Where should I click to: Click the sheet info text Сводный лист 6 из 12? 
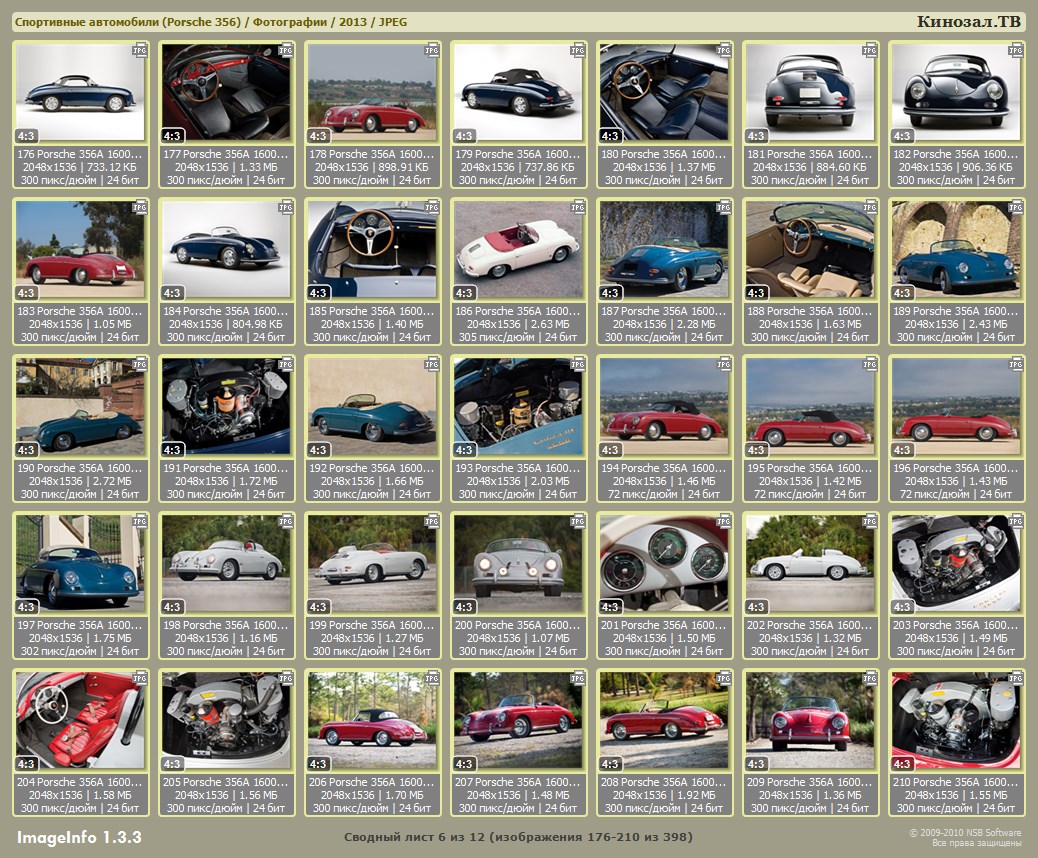pyautogui.click(x=518, y=836)
